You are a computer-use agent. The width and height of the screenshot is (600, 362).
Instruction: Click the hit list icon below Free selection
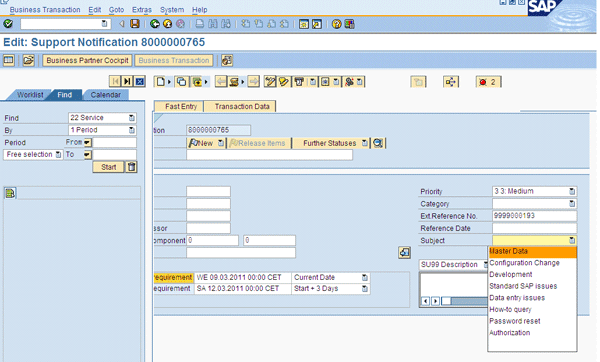10,193
